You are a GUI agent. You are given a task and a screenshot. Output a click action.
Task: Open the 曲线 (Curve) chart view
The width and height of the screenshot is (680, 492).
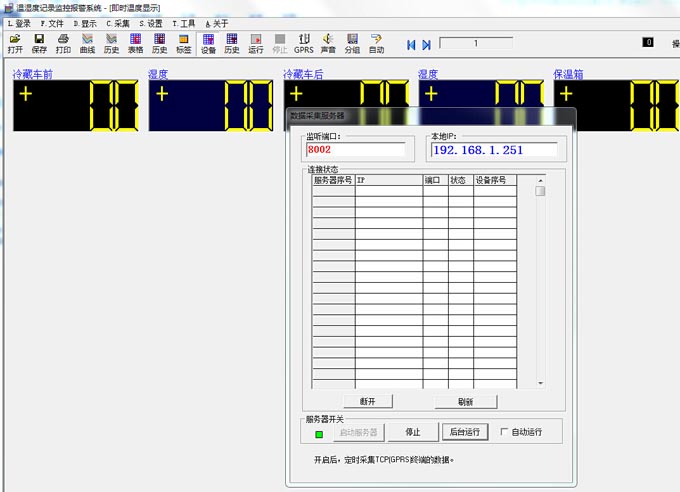point(87,44)
